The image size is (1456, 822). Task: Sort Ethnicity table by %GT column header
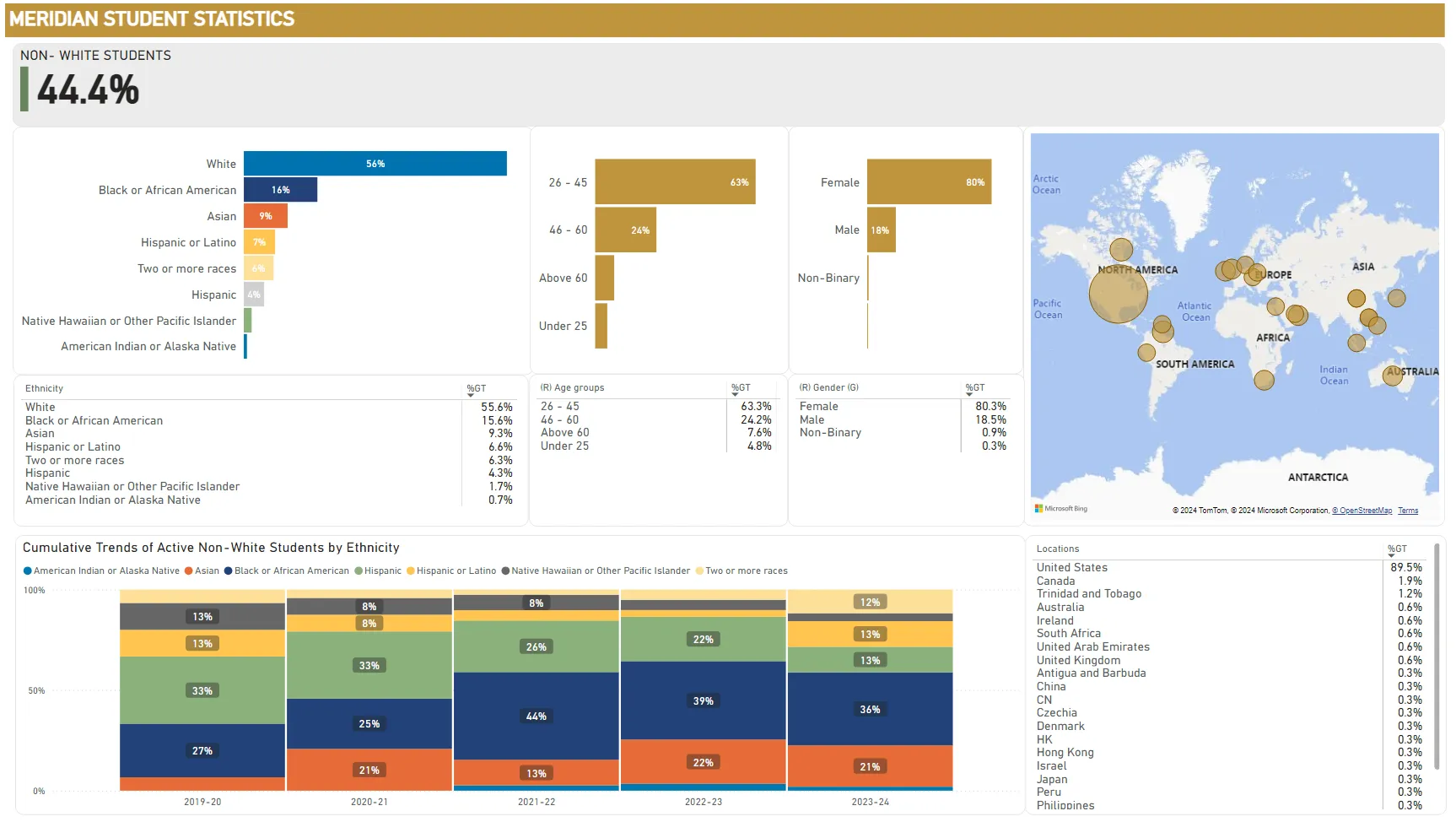[477, 389]
